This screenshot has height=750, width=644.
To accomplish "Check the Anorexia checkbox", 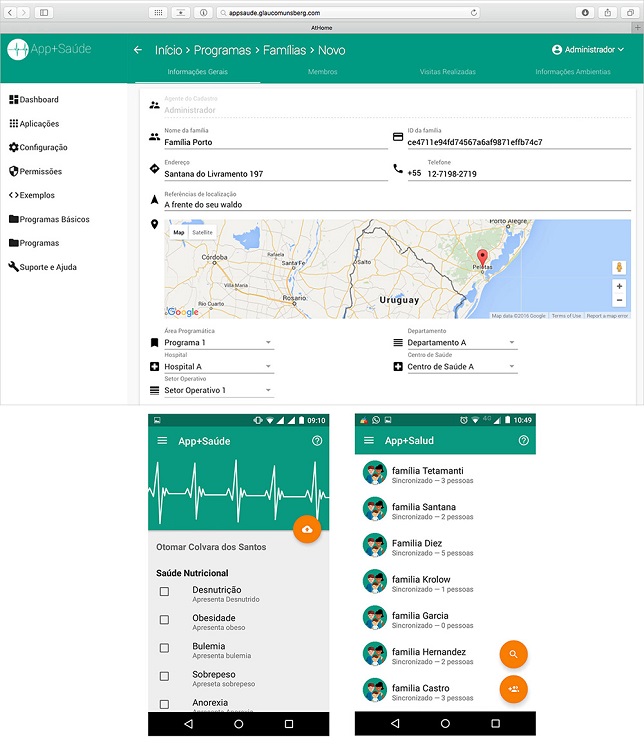I will pos(164,704).
